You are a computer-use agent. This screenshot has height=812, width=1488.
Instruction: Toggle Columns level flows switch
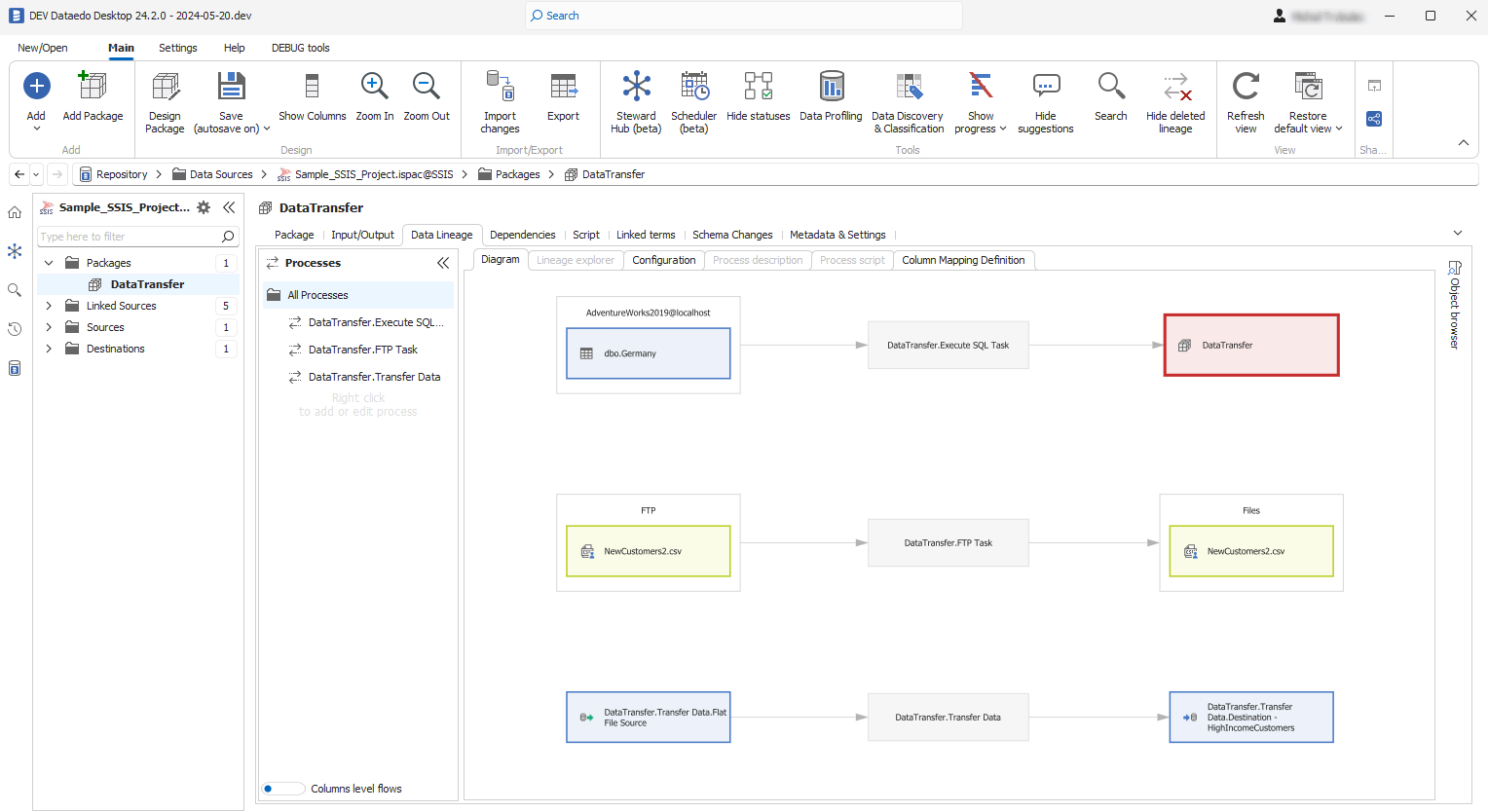[282, 789]
